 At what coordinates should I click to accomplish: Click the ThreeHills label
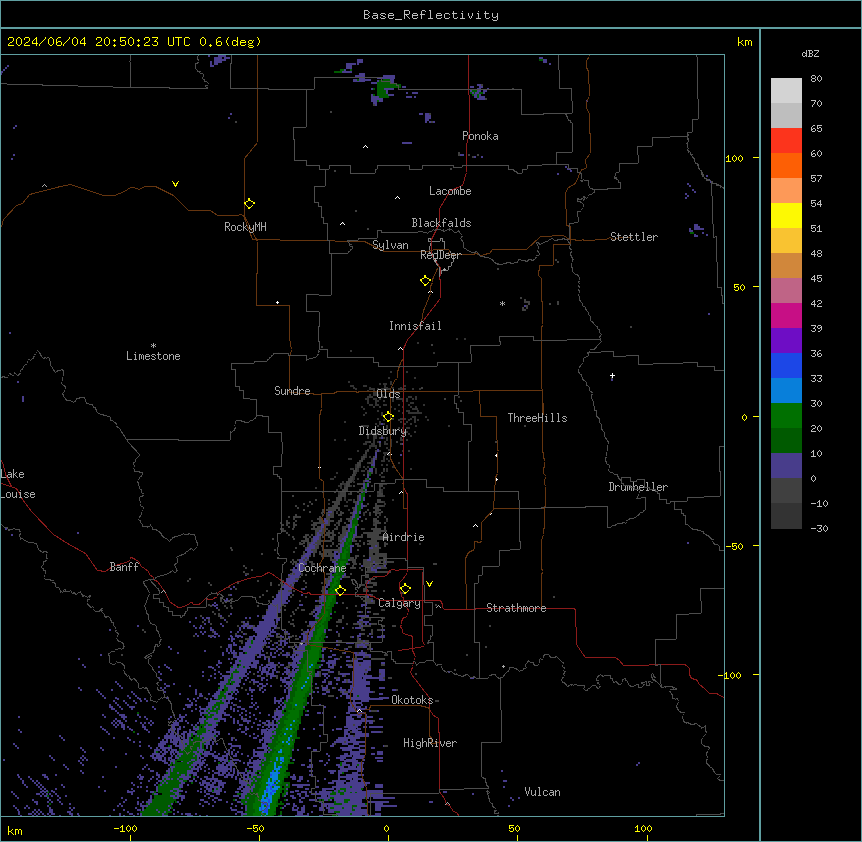coord(538,418)
